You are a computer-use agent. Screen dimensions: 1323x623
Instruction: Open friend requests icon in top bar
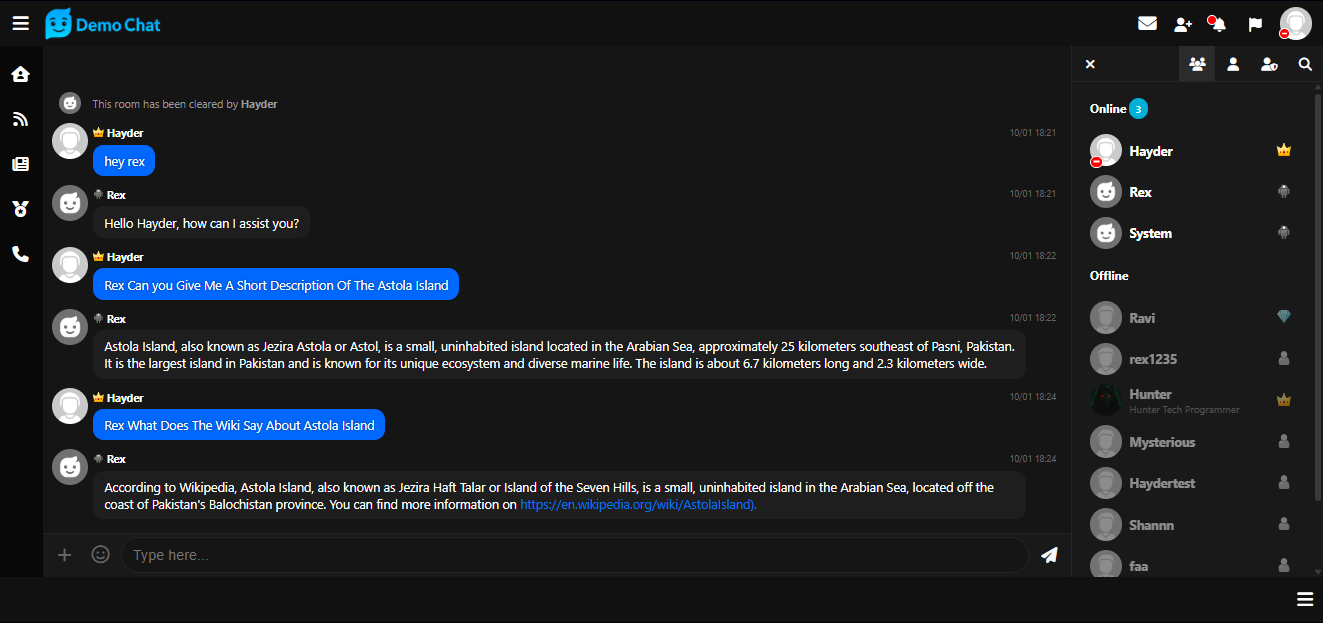coord(1183,24)
